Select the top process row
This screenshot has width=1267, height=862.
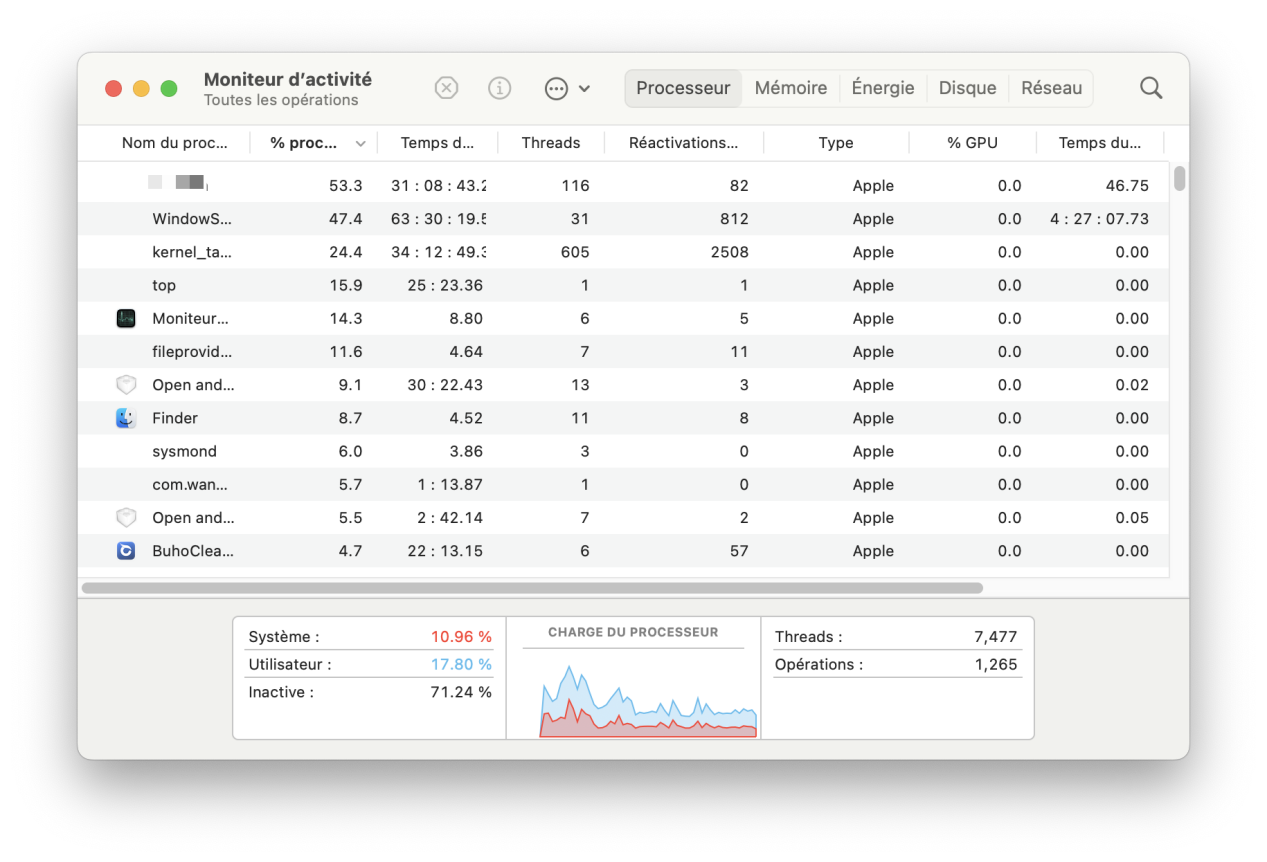623,285
